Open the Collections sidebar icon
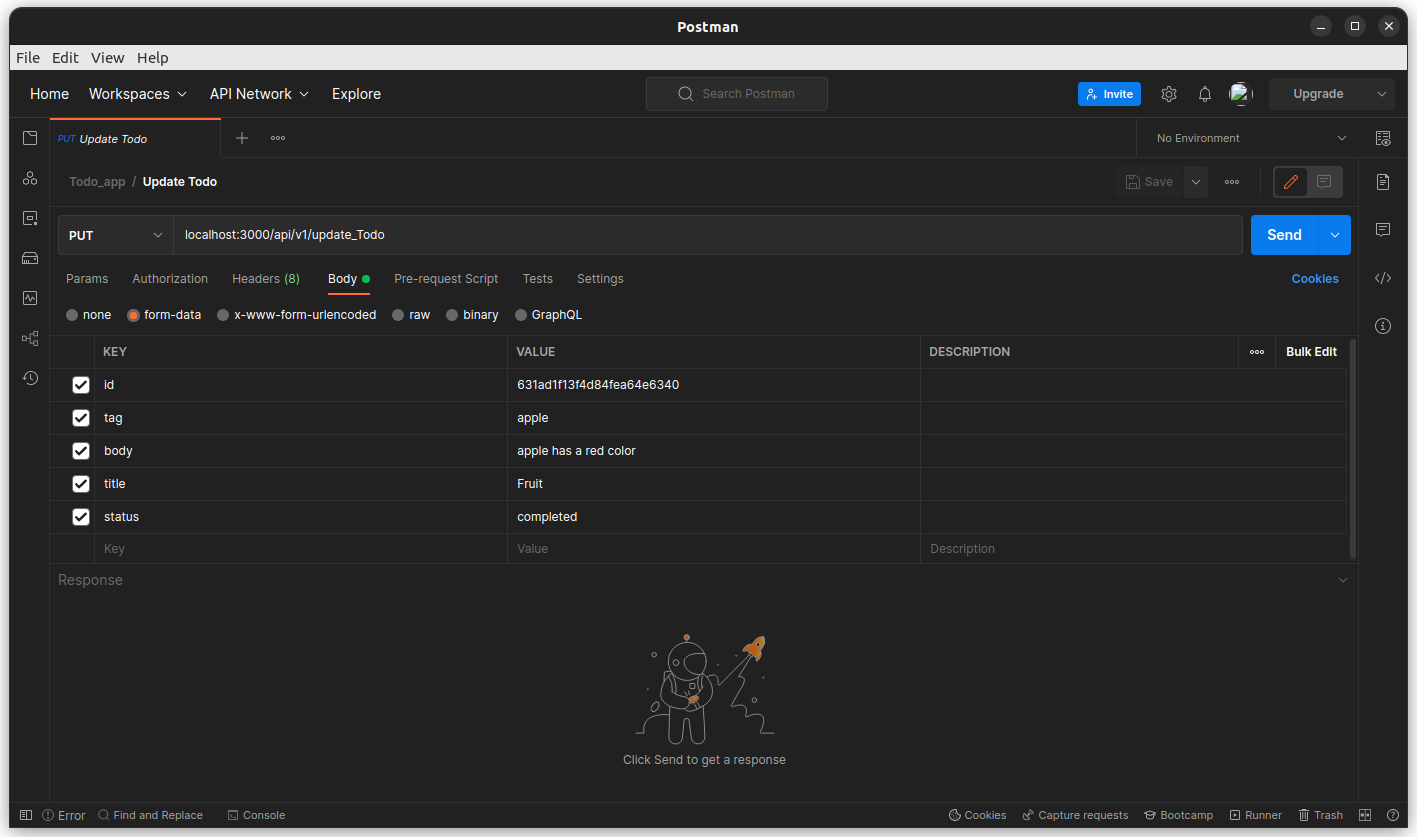Image resolution: width=1417 pixels, height=837 pixels. click(30, 138)
